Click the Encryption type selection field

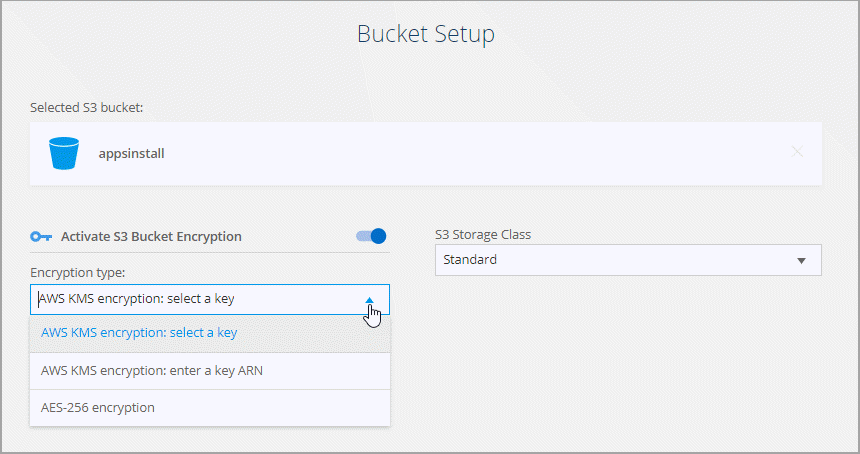[190, 299]
